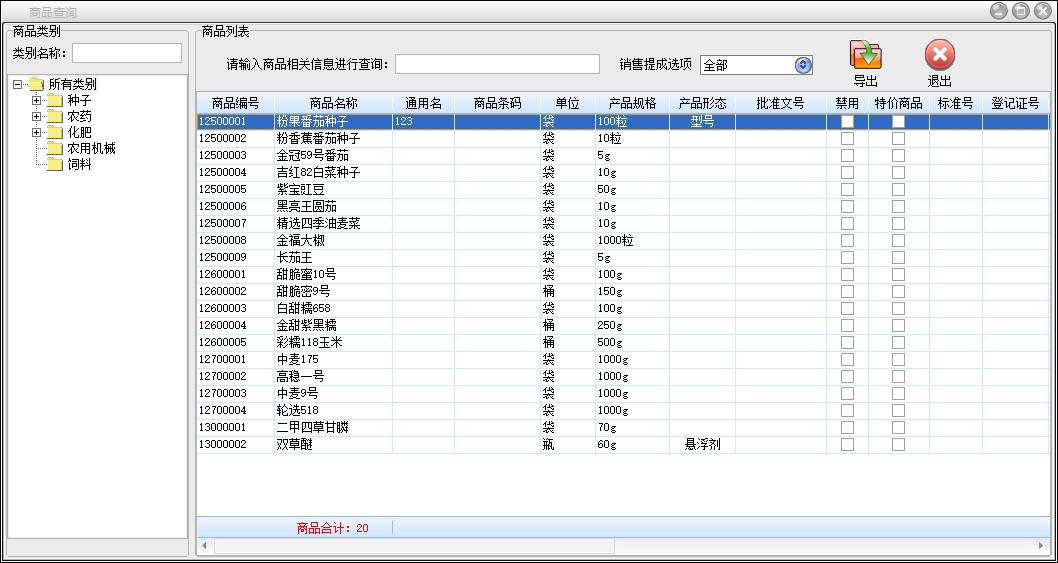Click the 产品规格 column header

[x=632, y=103]
